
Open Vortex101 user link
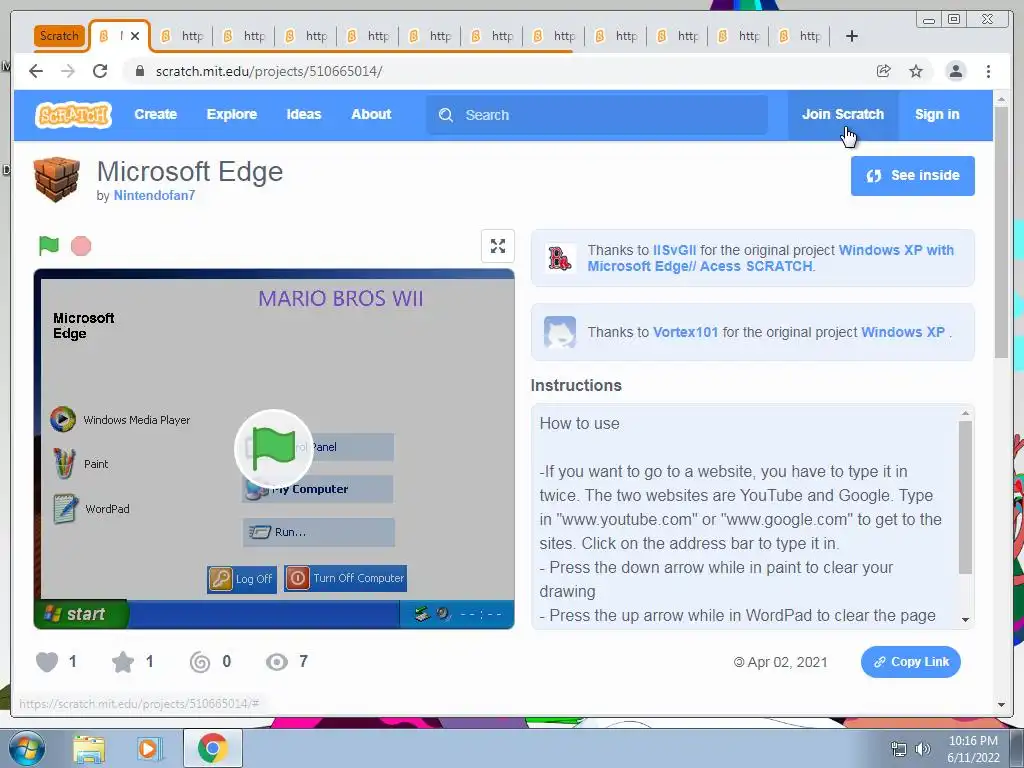[x=685, y=332]
